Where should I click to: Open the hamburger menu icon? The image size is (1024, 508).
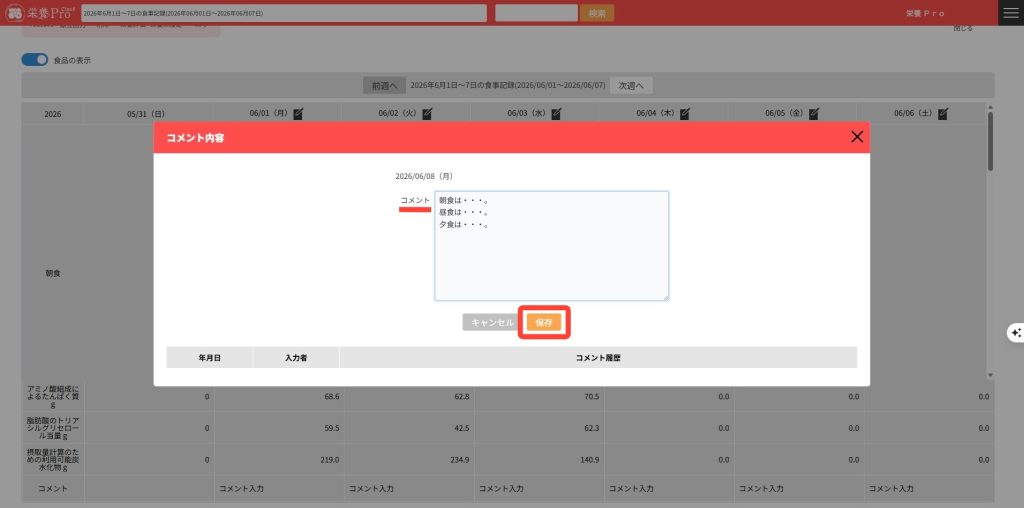1011,12
